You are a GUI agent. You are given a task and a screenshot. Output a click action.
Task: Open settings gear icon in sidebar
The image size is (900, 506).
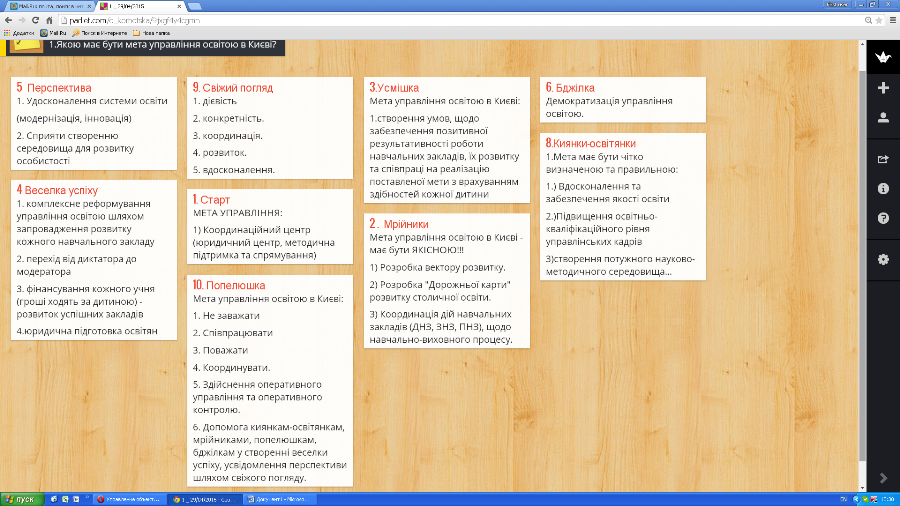pos(882,259)
